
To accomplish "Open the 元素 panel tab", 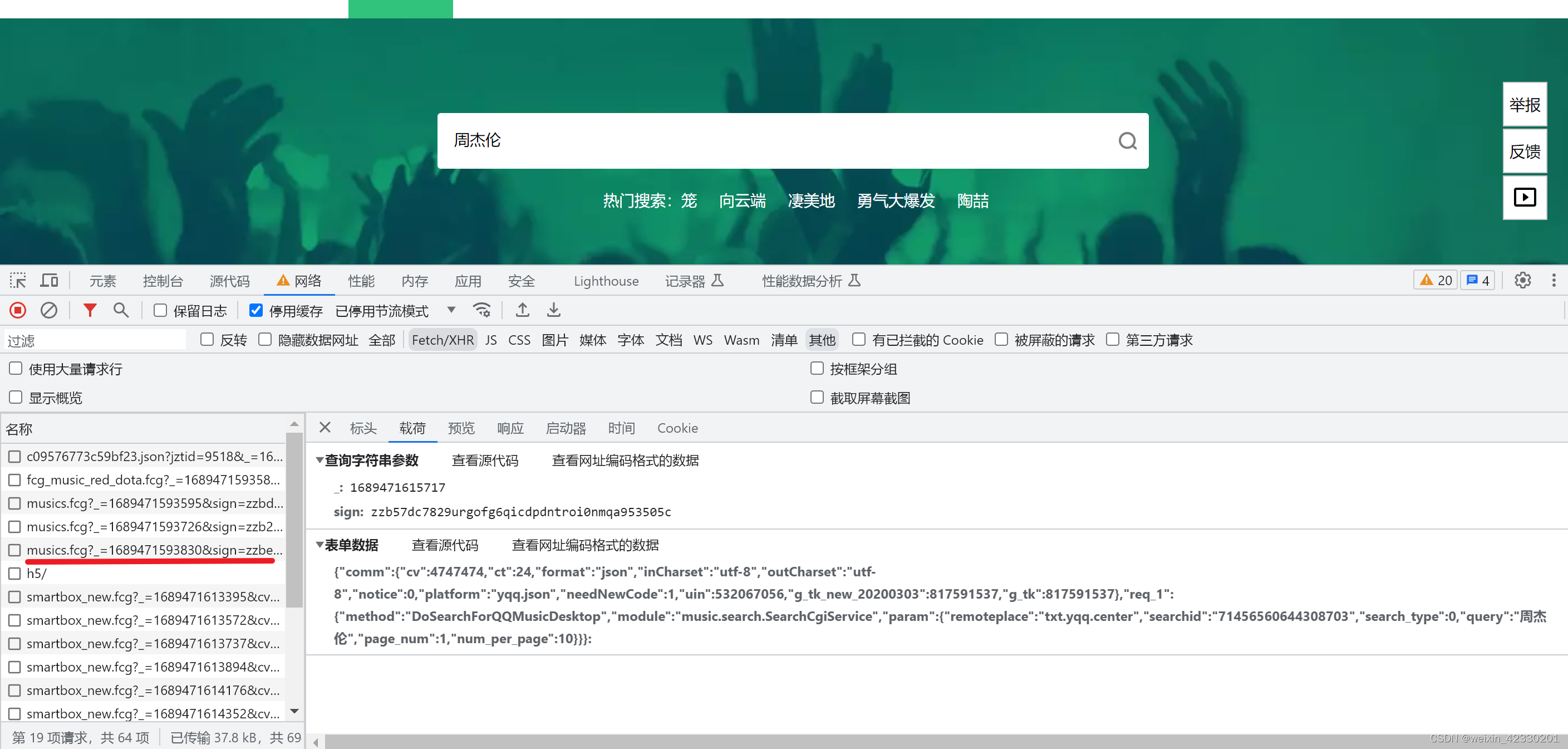I will pyautogui.click(x=102, y=281).
